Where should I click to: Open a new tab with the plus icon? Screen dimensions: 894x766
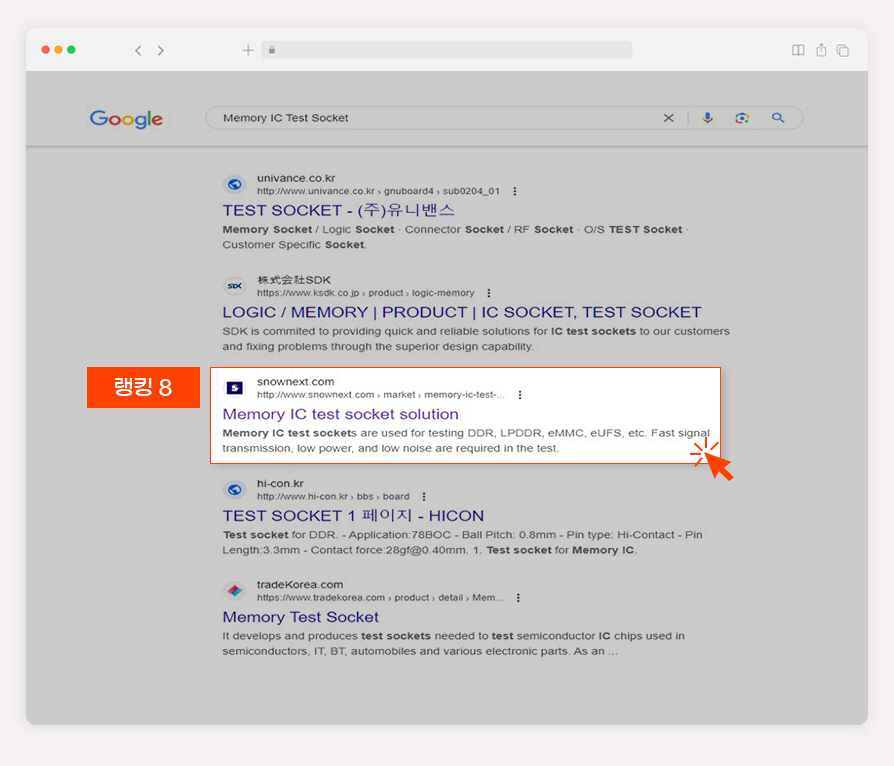248,50
